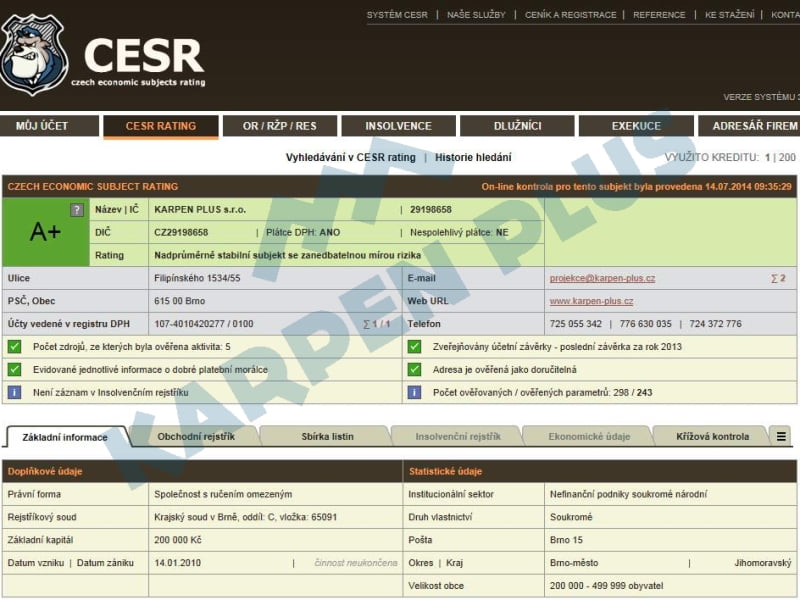Click the Plátce DPH: ANO text
Viewport: 800px width, 600px height.
[x=303, y=233]
